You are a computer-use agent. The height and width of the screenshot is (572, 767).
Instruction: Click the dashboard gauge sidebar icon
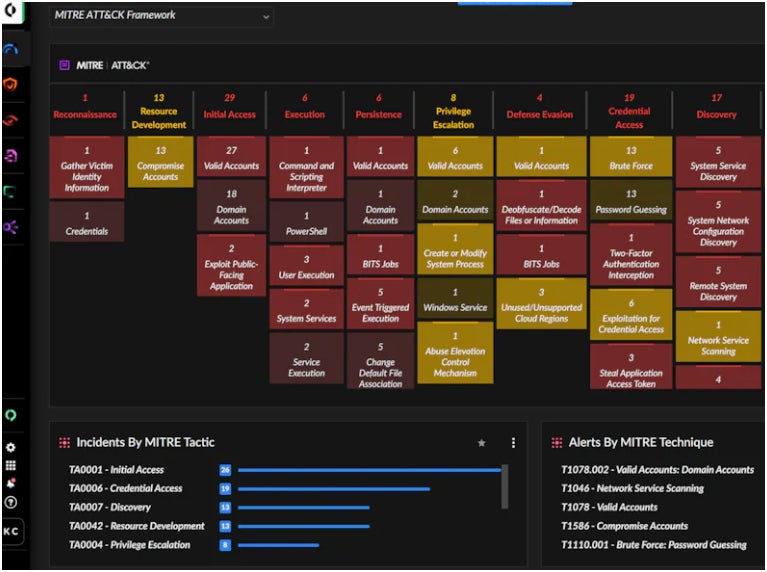pos(11,49)
